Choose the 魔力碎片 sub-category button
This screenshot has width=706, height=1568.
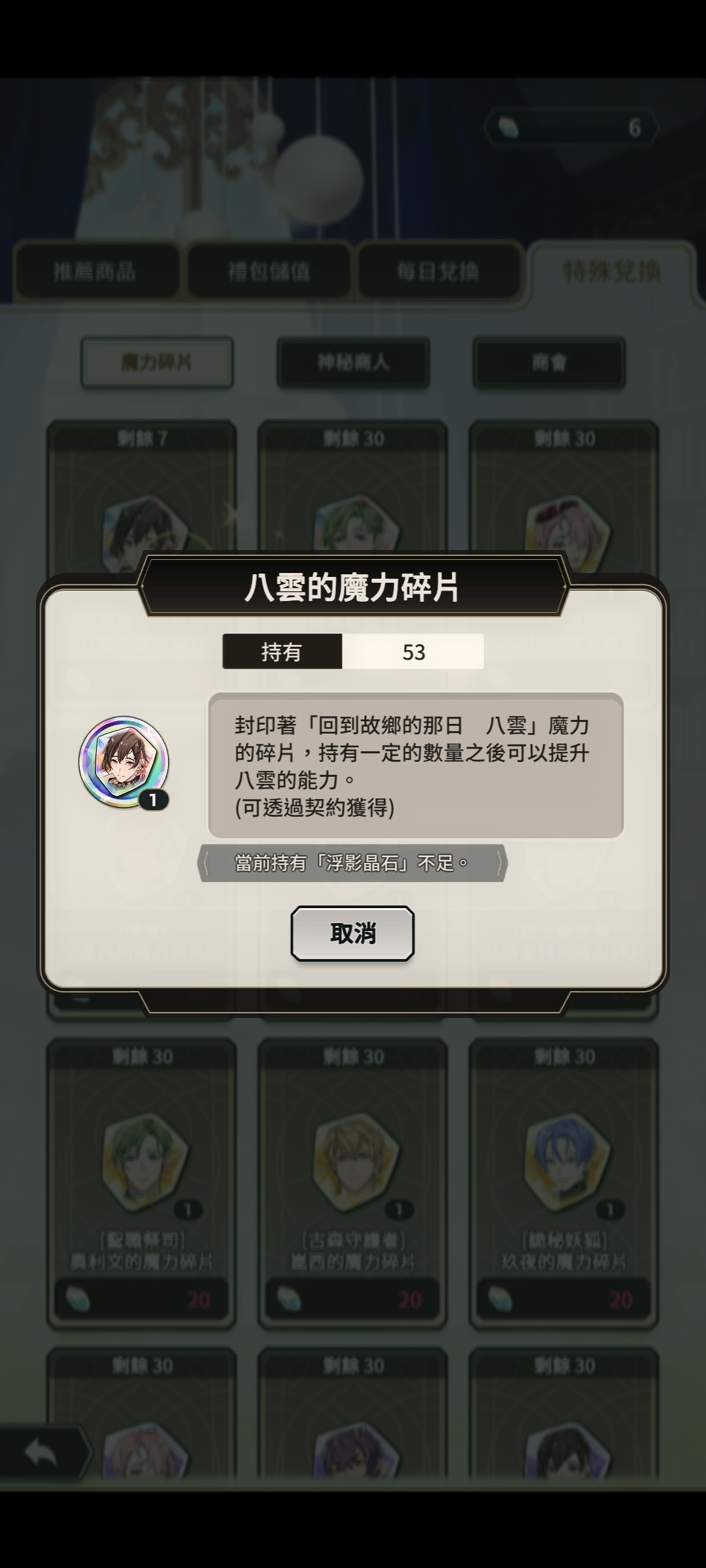click(157, 363)
